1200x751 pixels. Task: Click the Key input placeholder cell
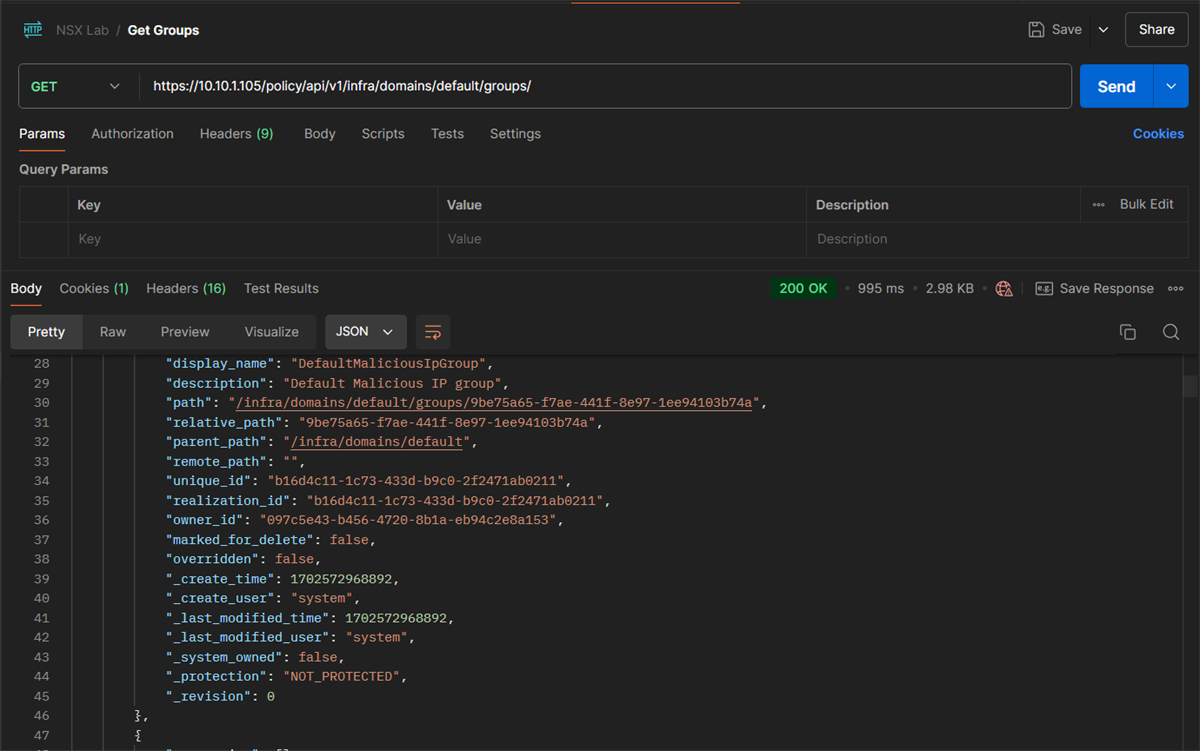pos(252,239)
